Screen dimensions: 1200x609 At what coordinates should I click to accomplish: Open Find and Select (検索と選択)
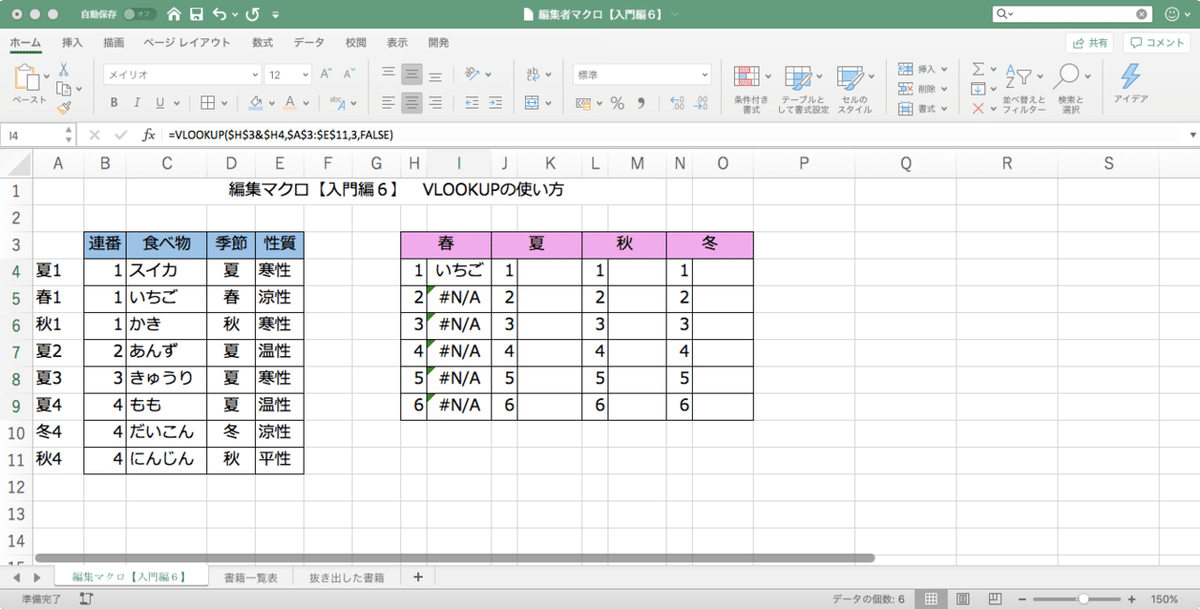(1070, 89)
